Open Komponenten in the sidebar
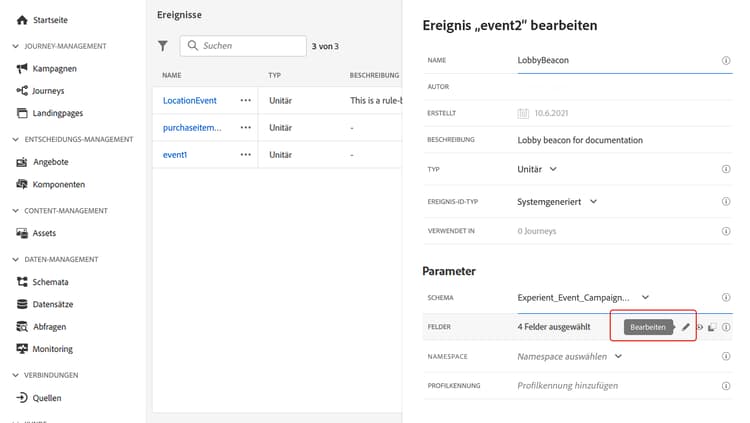 tap(59, 184)
